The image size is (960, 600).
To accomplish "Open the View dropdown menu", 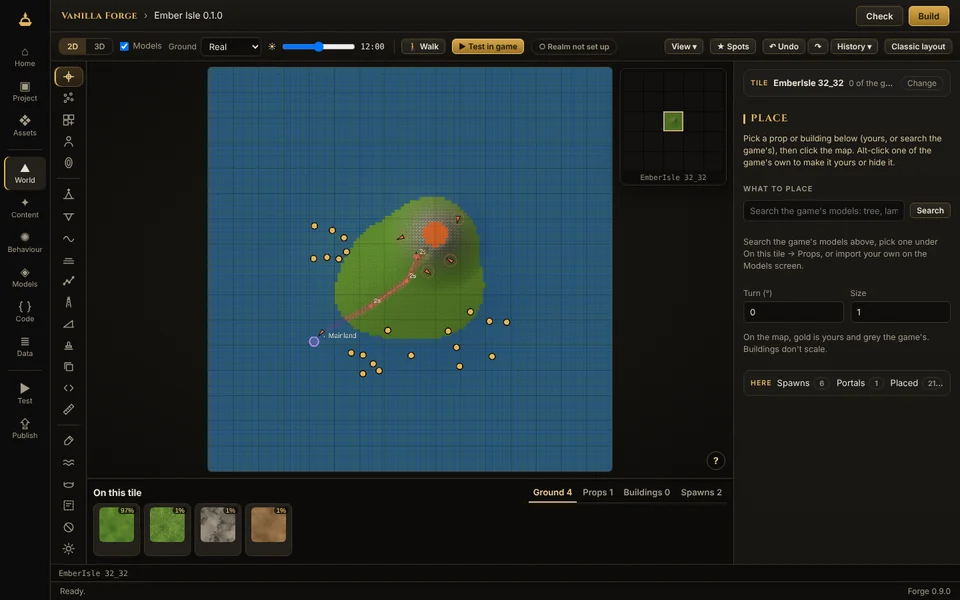I will 684,47.
